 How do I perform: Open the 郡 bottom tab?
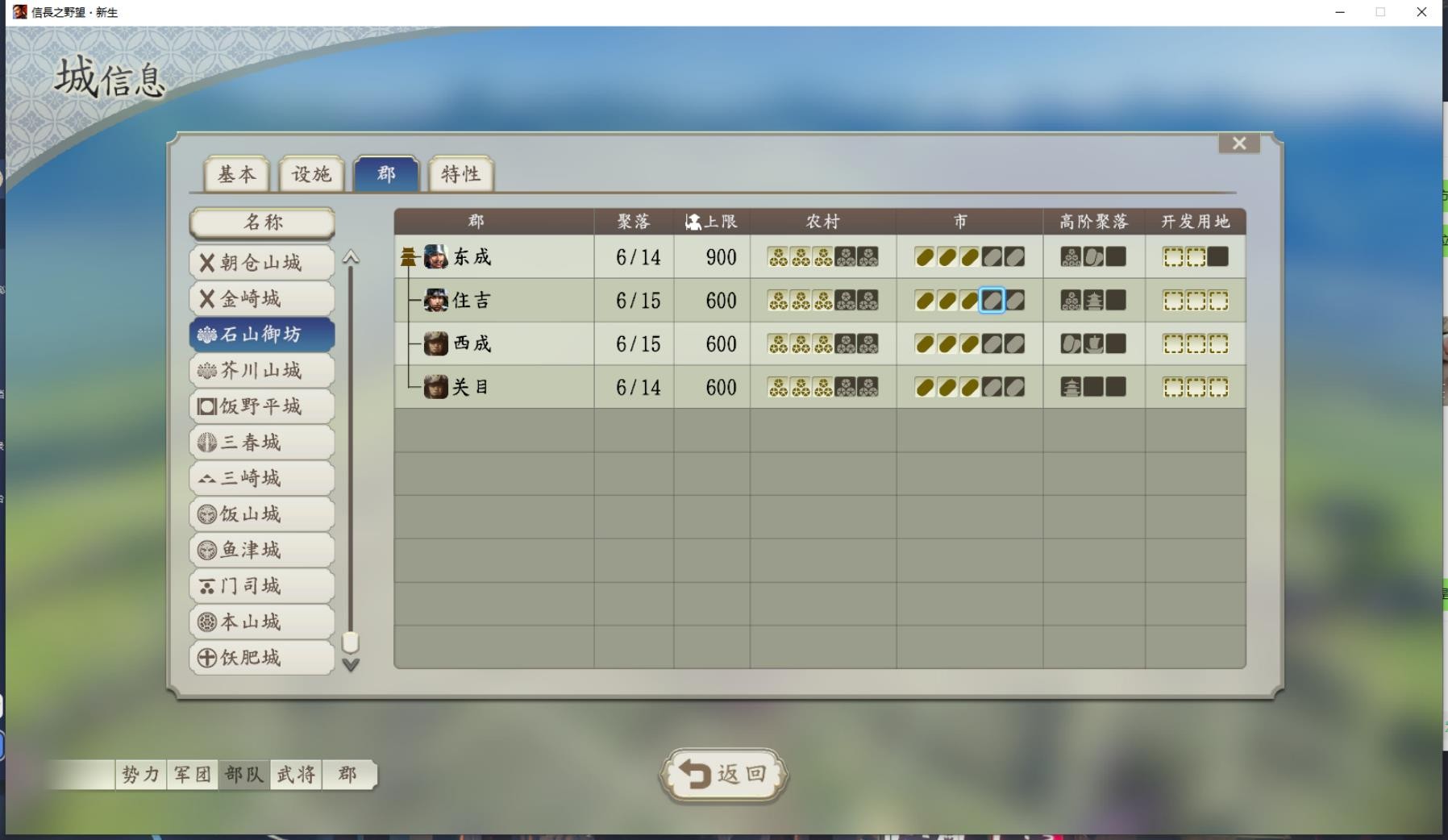pyautogui.click(x=347, y=775)
